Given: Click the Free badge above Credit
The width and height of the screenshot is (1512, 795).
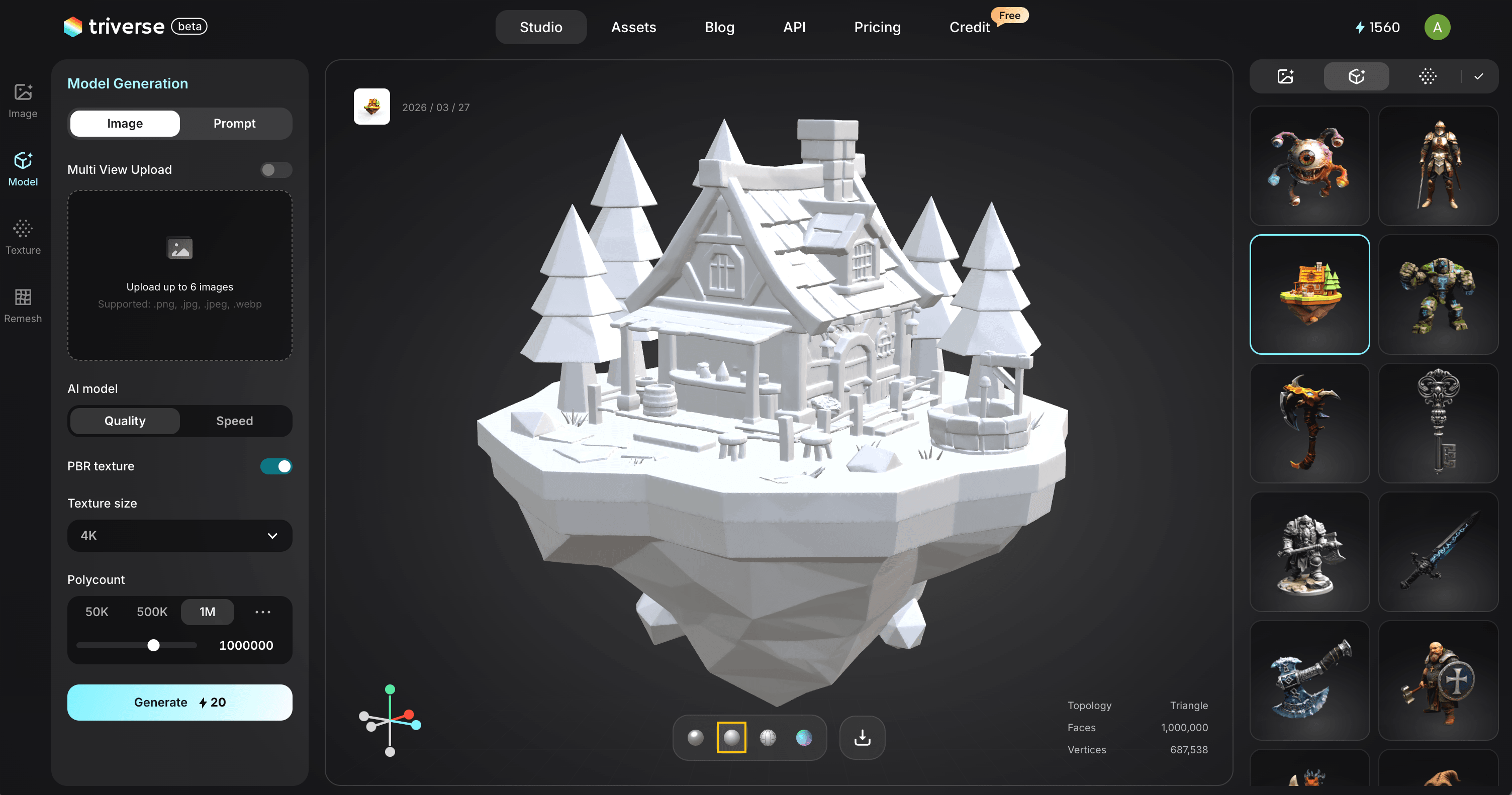Looking at the screenshot, I should [x=1009, y=15].
